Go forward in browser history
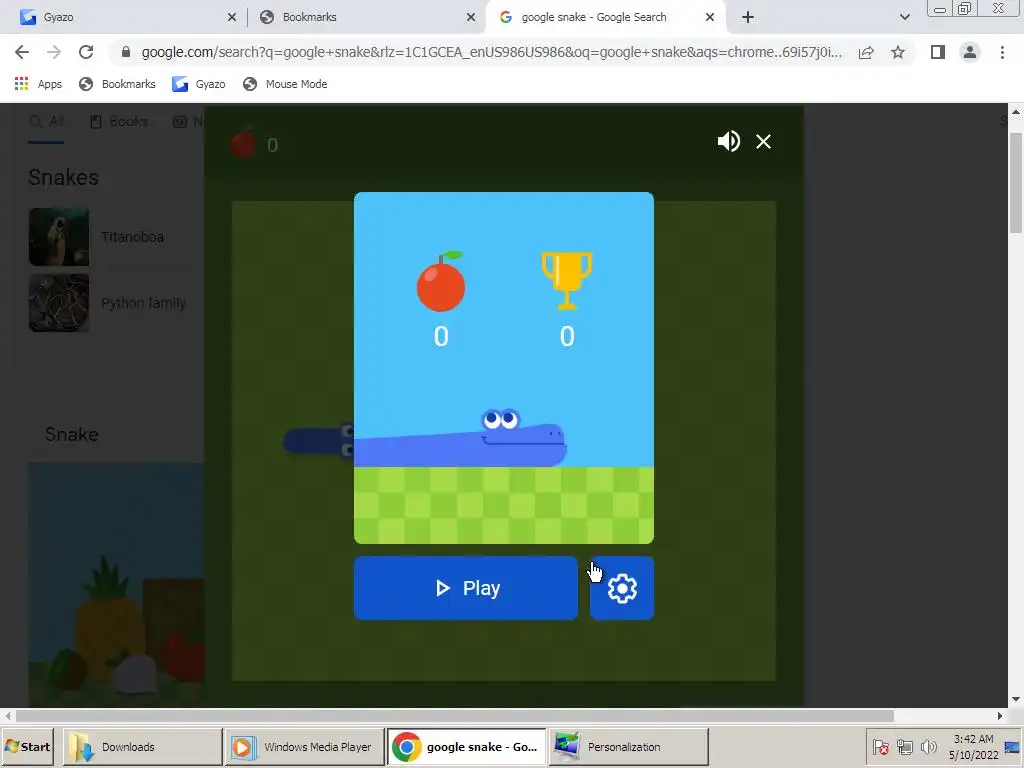The width and height of the screenshot is (1024, 768). click(x=54, y=52)
